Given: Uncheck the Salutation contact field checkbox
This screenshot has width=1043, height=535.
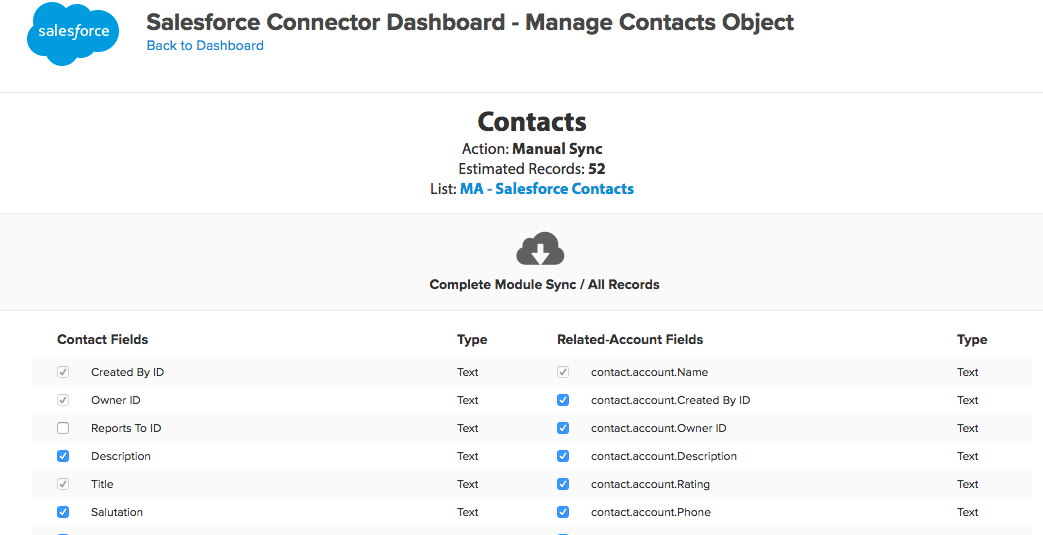Looking at the screenshot, I should point(63,512).
